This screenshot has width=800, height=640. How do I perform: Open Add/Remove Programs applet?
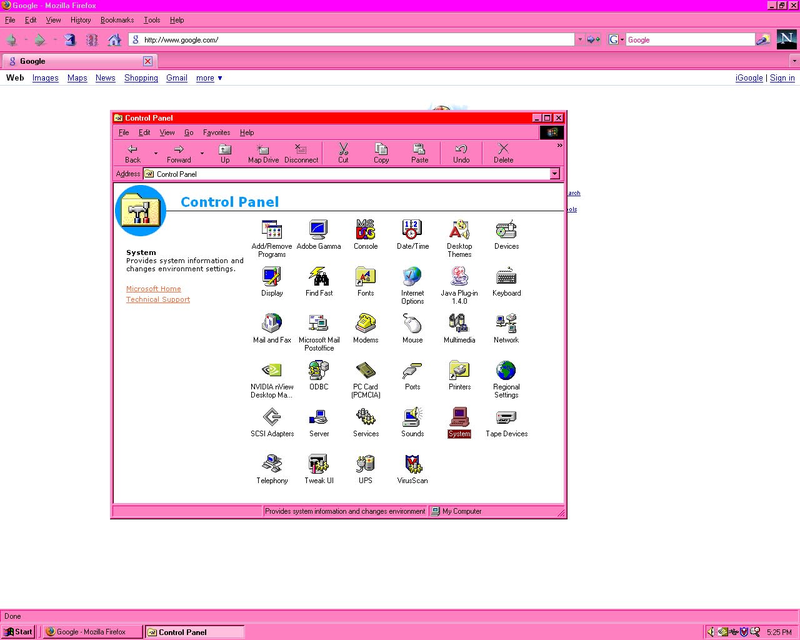pyautogui.click(x=271, y=238)
